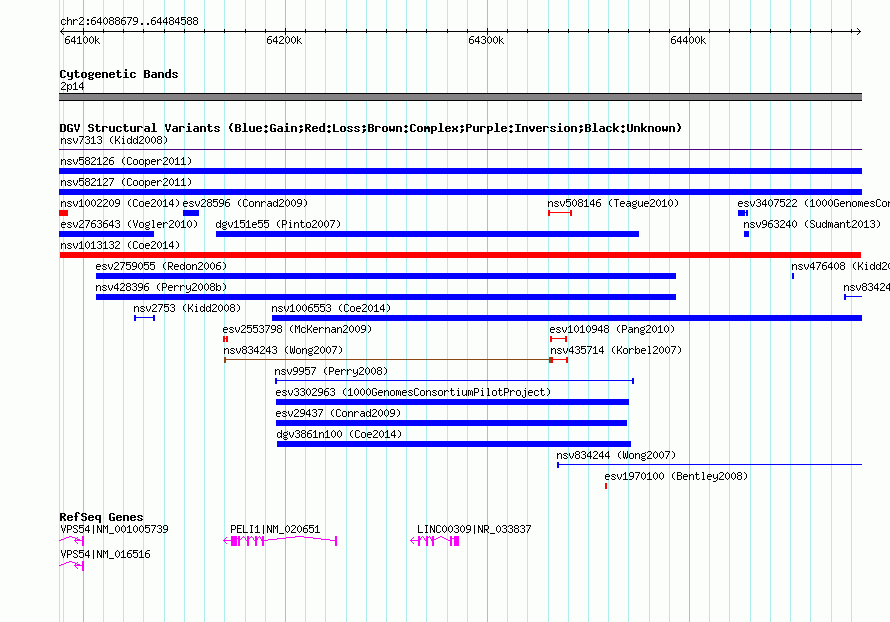Select the nsv582127 (Cooper2011) blue bar
The width and height of the screenshot is (890, 622).
460,192
